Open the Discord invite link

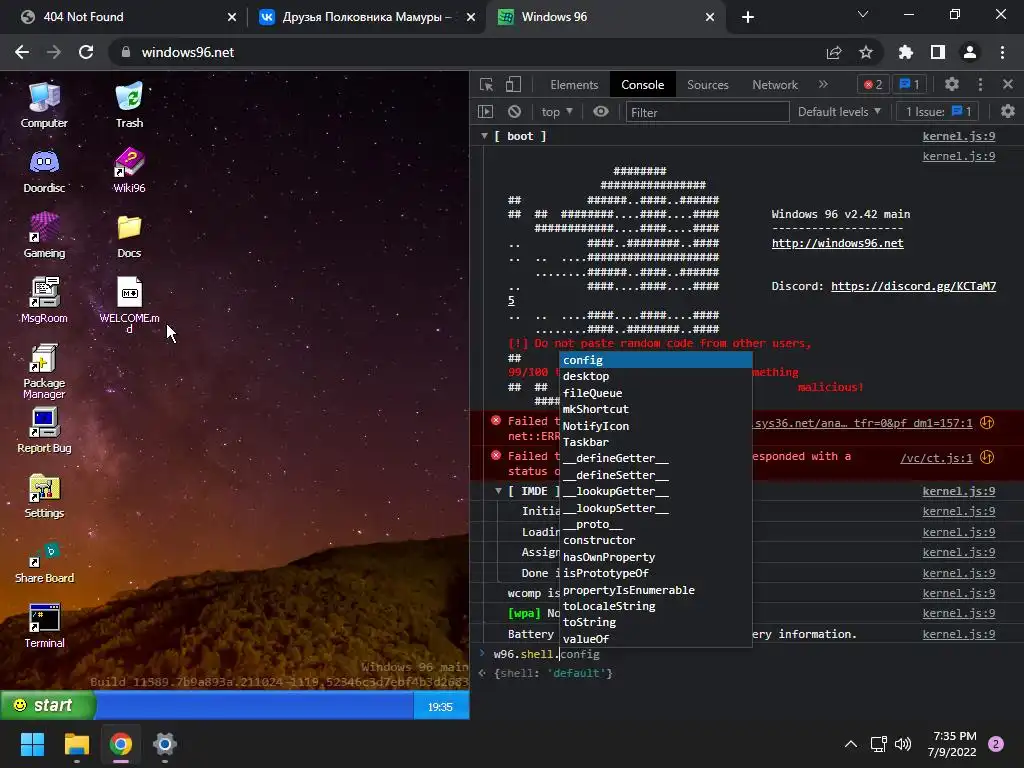[913, 286]
